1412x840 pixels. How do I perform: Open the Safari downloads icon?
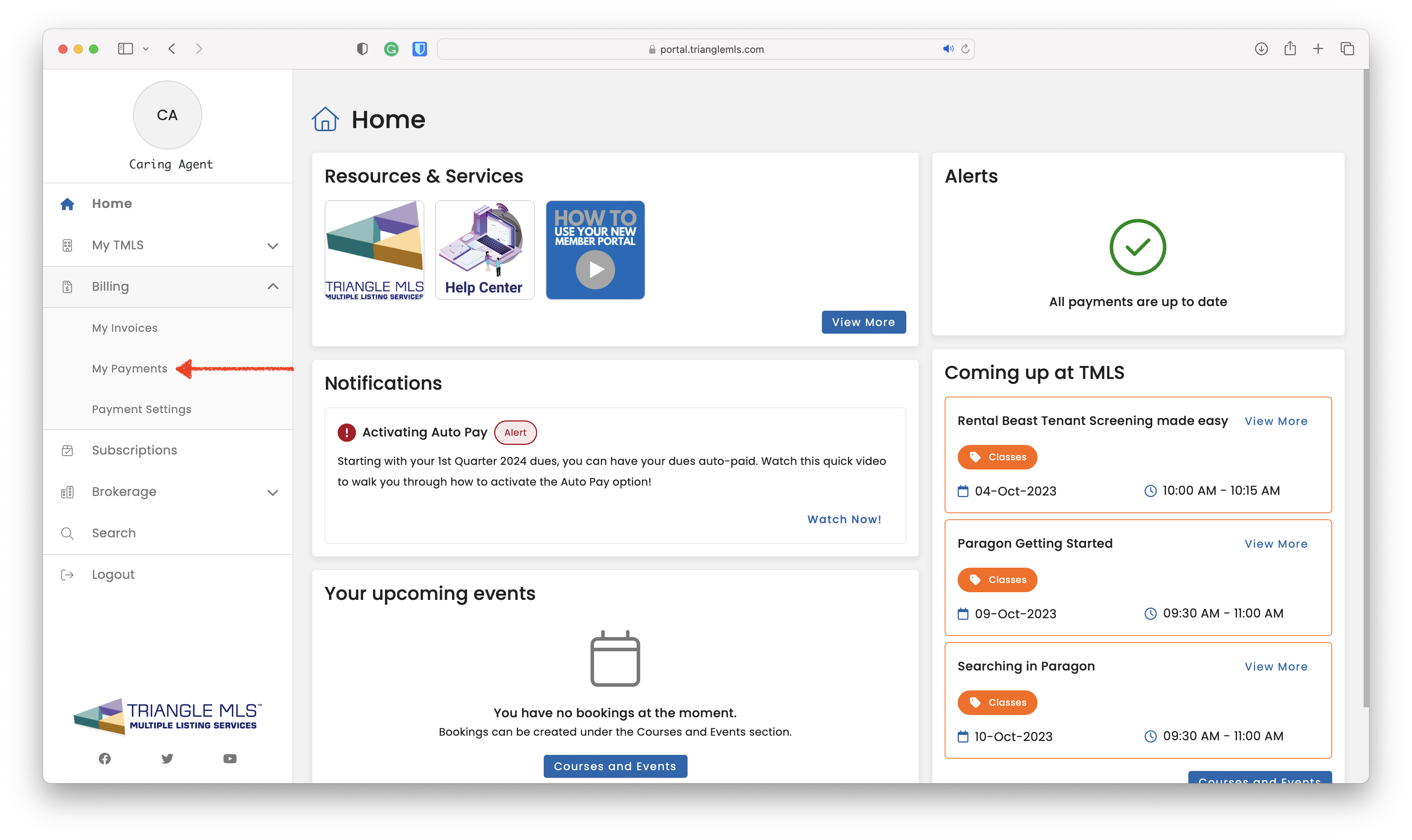[x=1261, y=49]
